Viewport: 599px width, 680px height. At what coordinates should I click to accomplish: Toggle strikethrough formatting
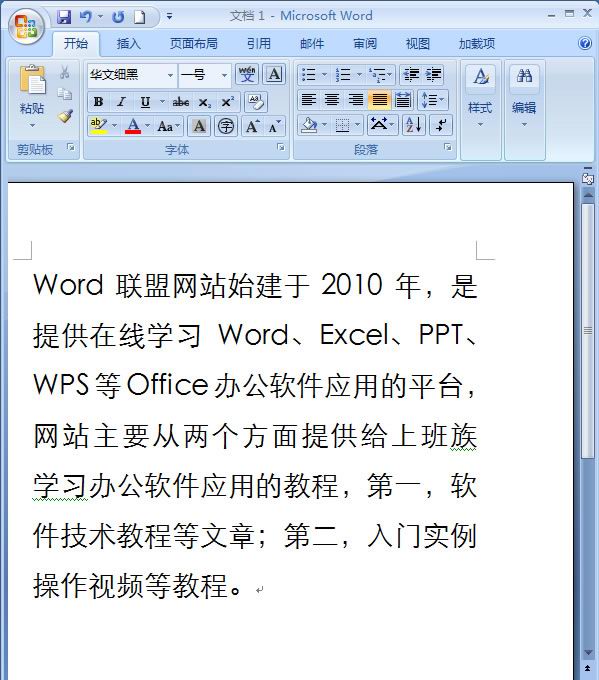click(181, 102)
